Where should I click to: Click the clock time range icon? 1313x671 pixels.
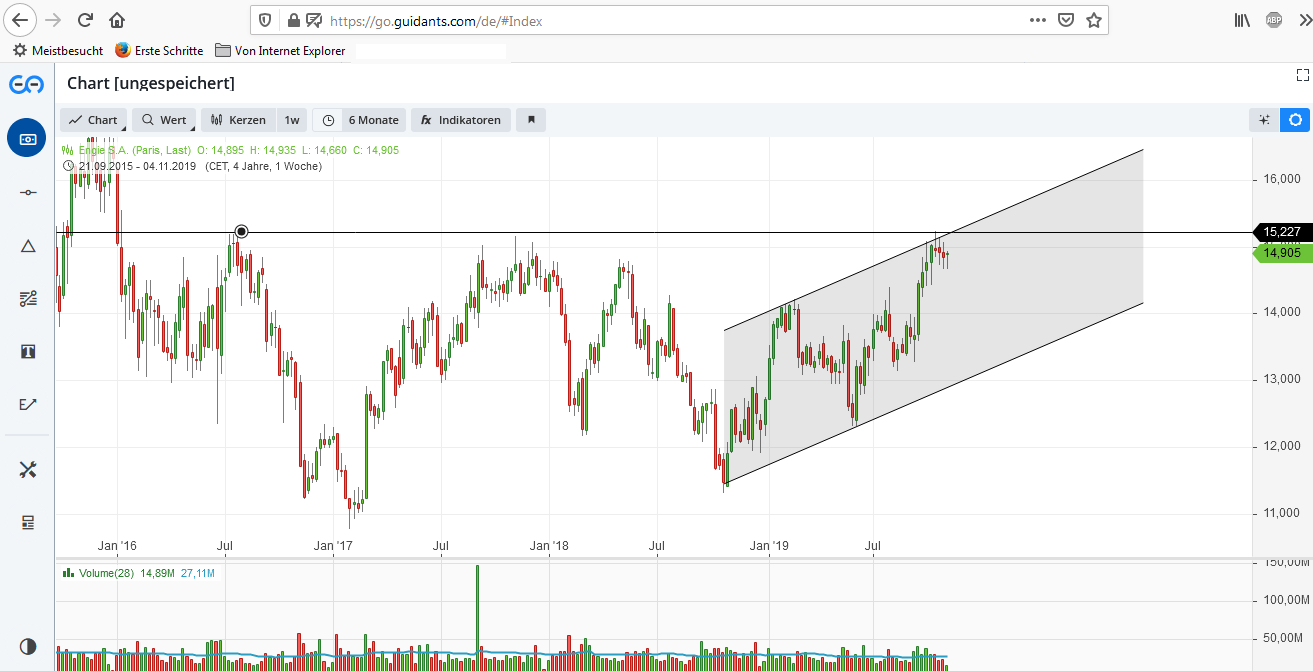pos(328,120)
